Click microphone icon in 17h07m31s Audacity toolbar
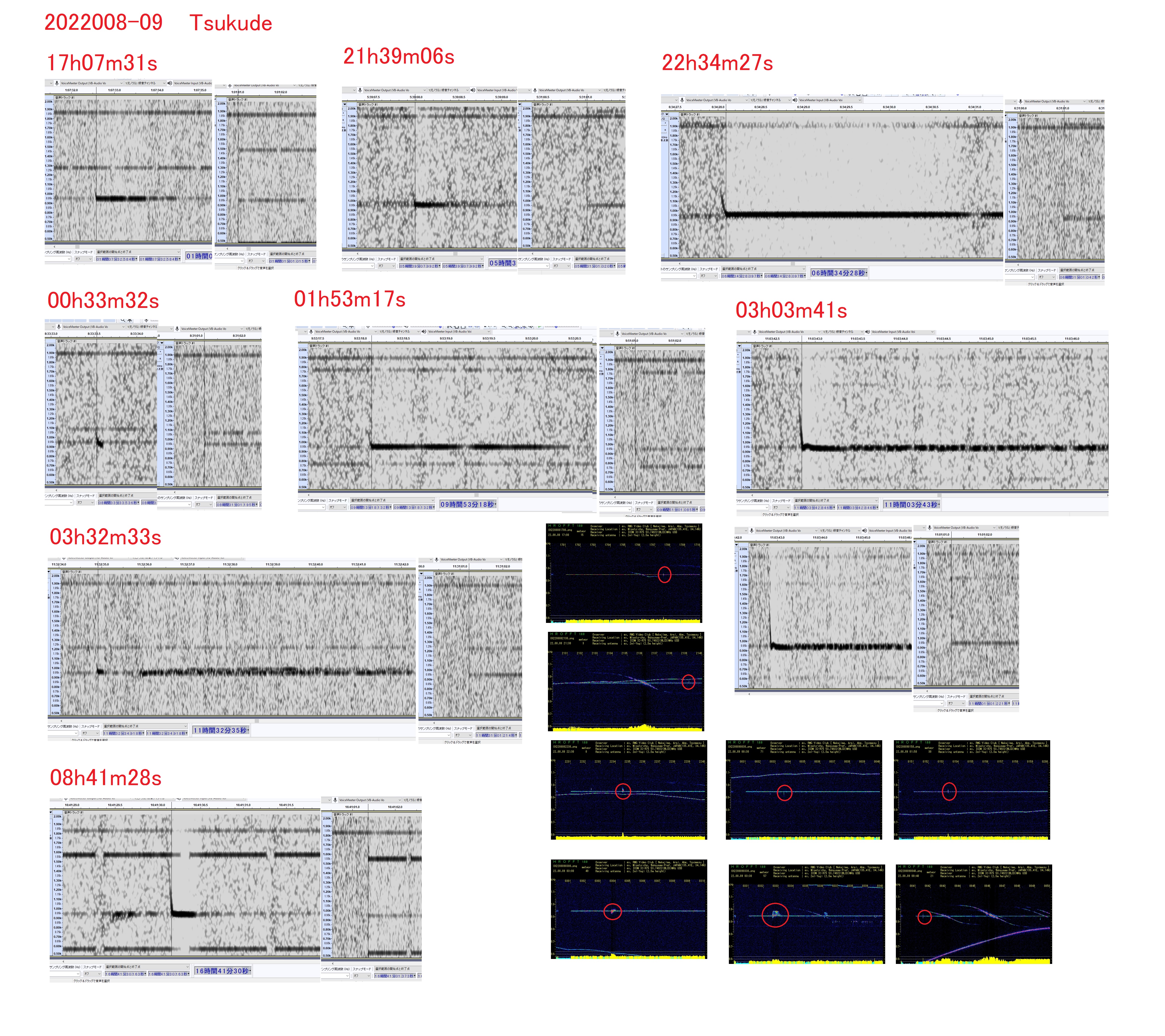Viewport: 1165px width, 1036px height. [x=56, y=83]
